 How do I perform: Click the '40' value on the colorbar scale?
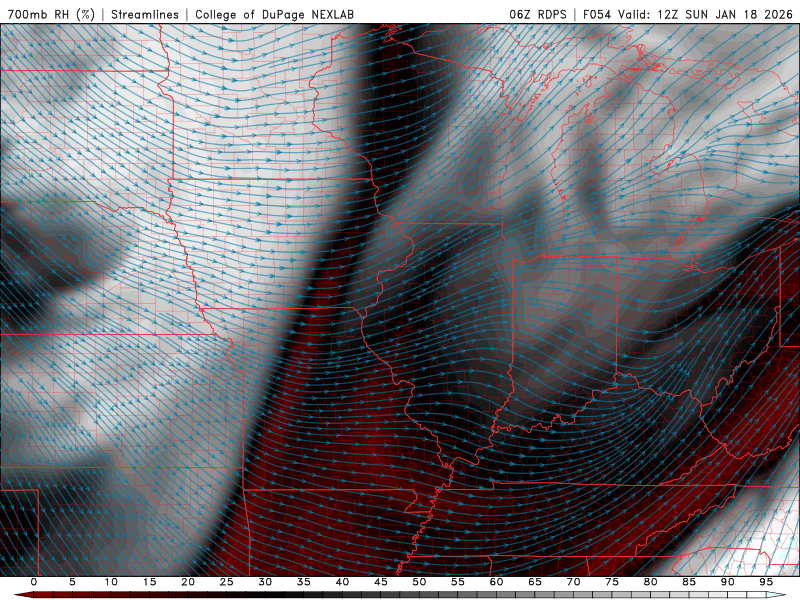tap(342, 582)
